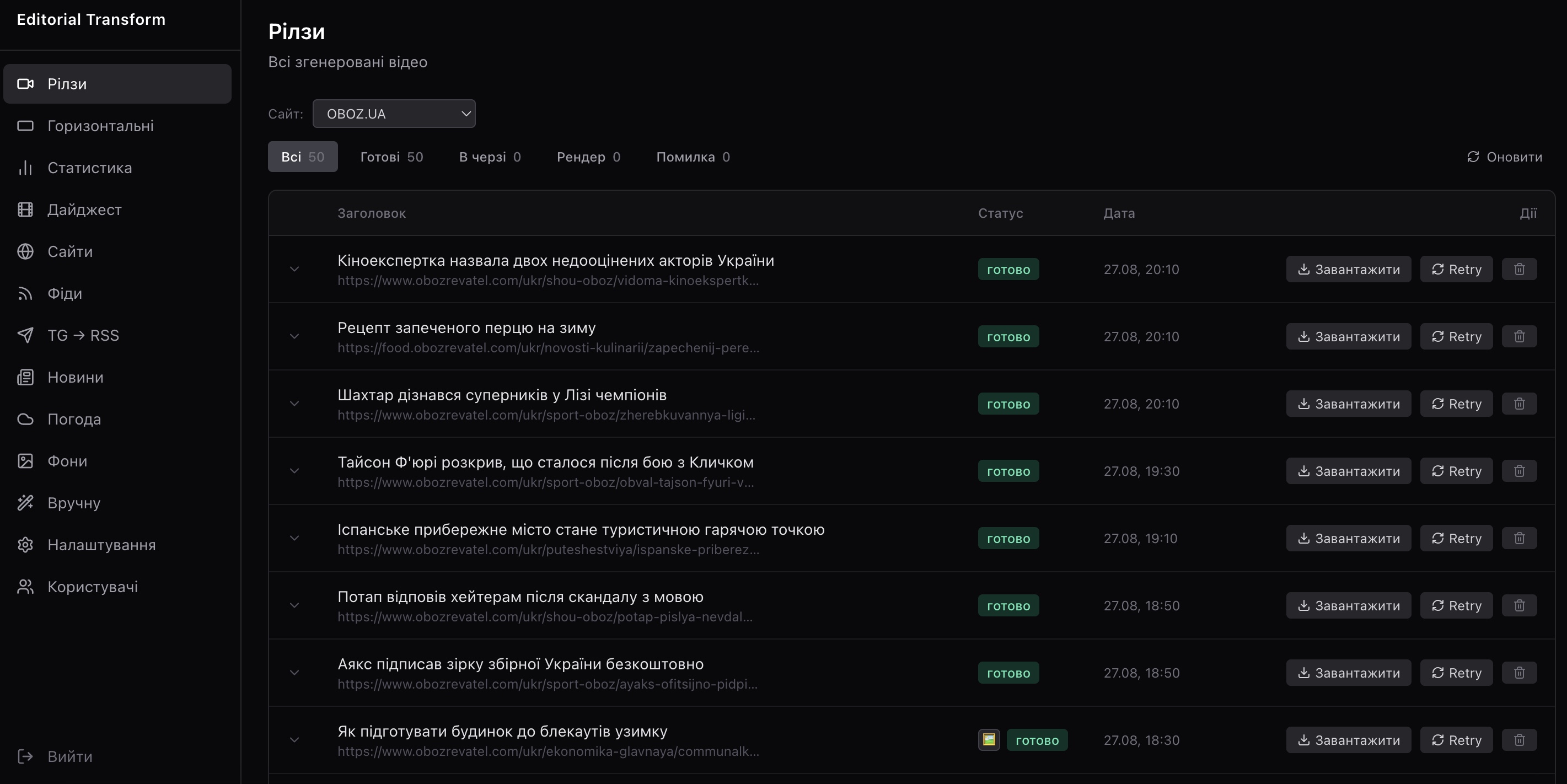Download the Кіноекспертка video via Завантажити
1567x784 pixels.
[1348, 270]
